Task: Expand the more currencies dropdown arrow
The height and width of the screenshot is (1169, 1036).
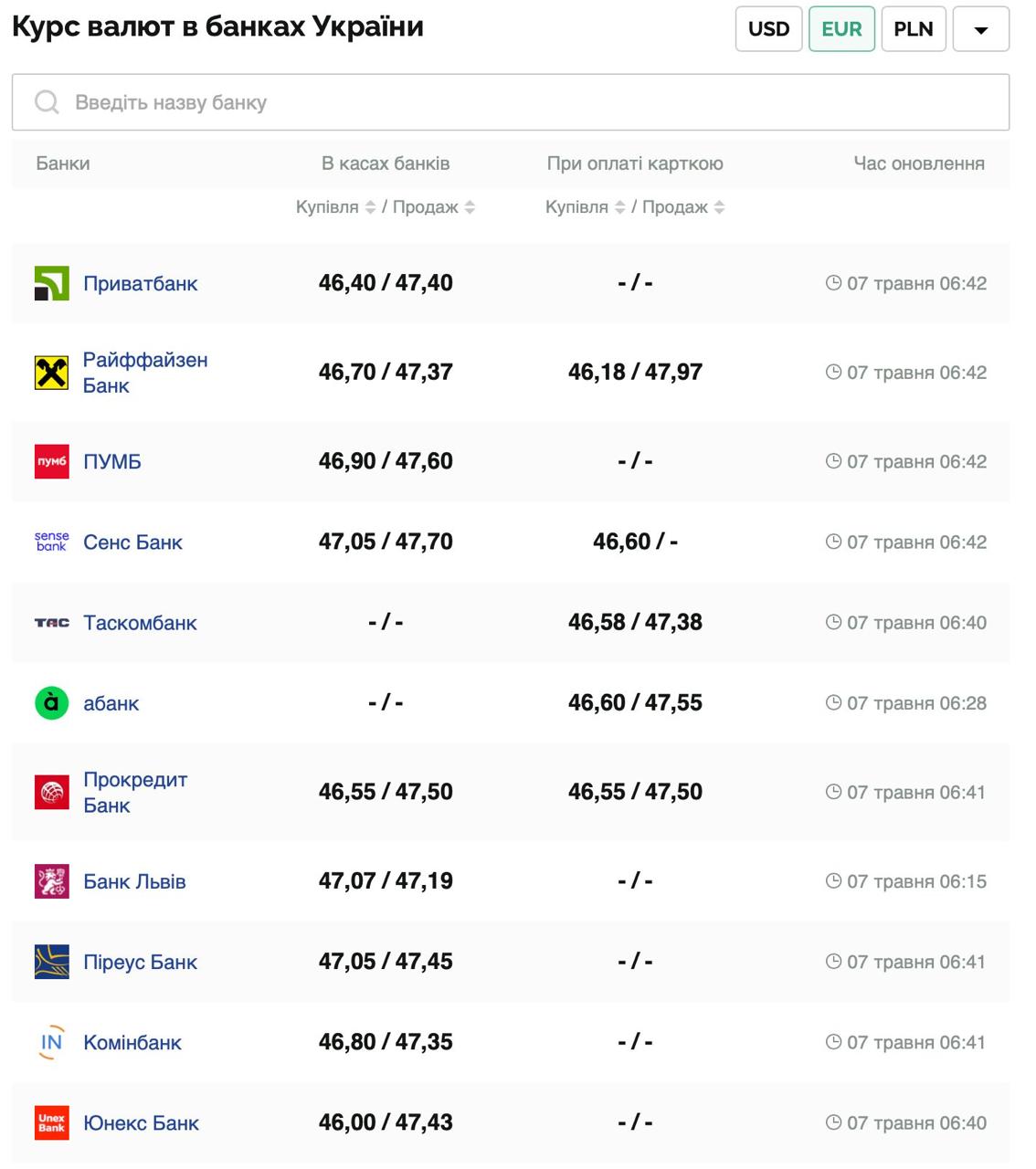Action: (x=980, y=29)
